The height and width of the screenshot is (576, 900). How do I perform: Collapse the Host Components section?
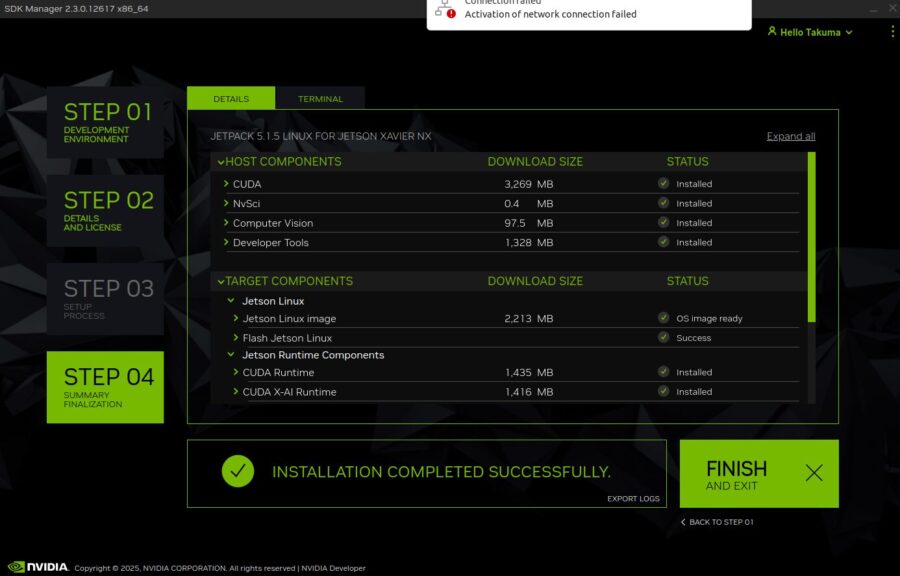pos(221,162)
